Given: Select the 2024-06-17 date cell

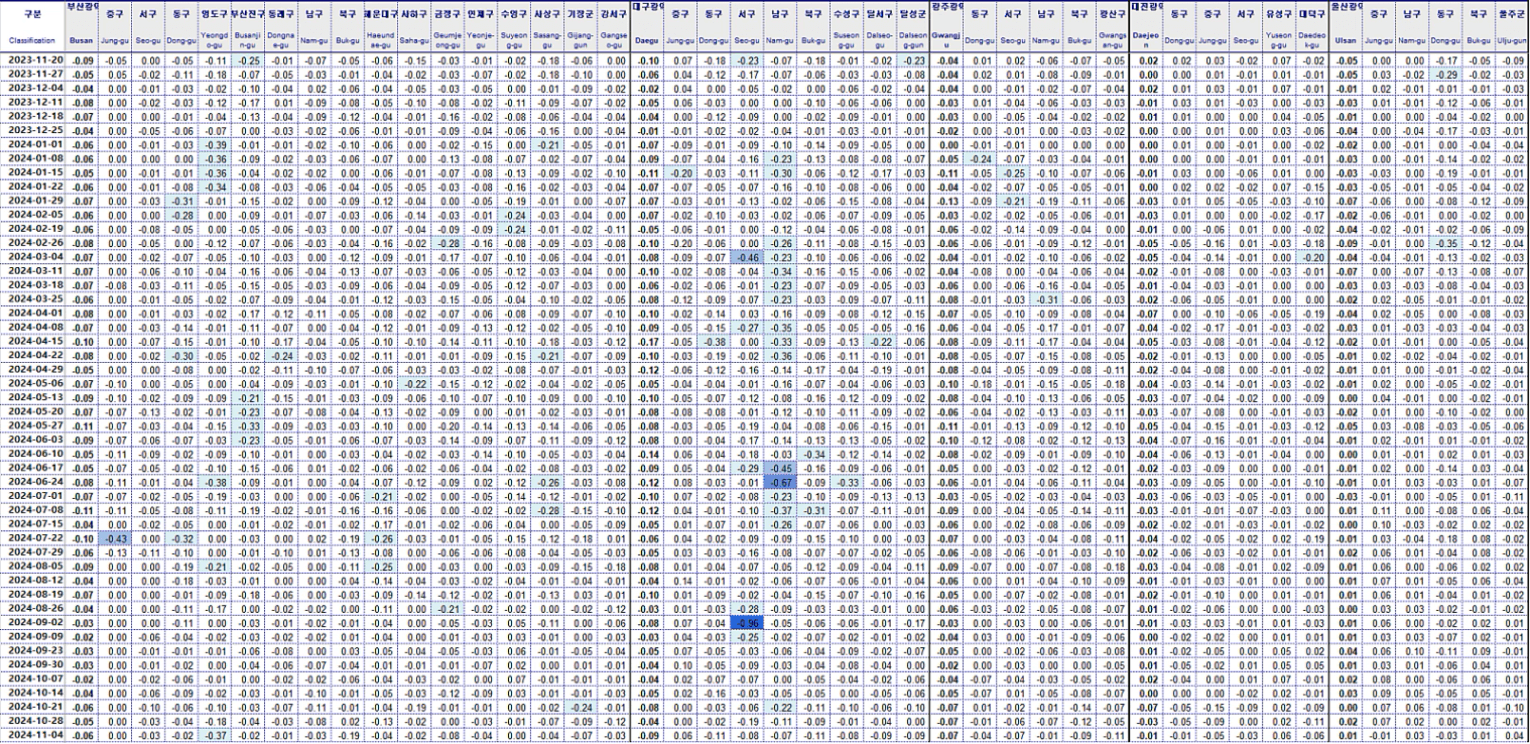Looking at the screenshot, I should [x=32, y=468].
